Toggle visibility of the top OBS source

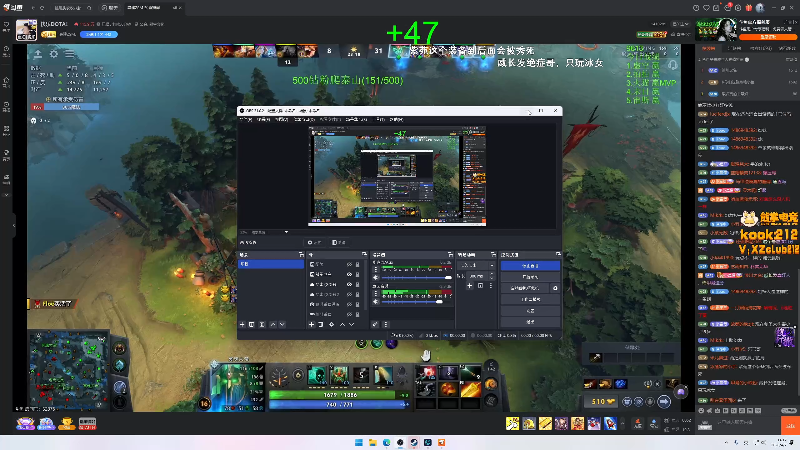coord(349,264)
